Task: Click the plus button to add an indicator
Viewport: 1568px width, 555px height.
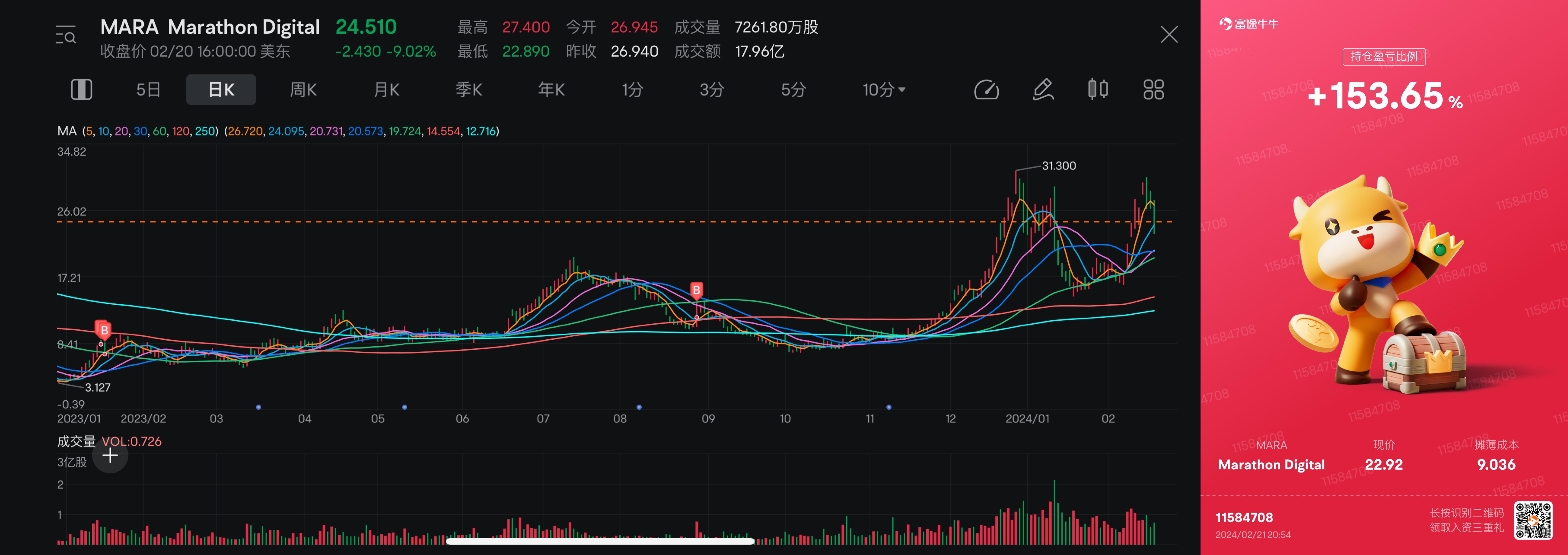Action: (x=110, y=455)
